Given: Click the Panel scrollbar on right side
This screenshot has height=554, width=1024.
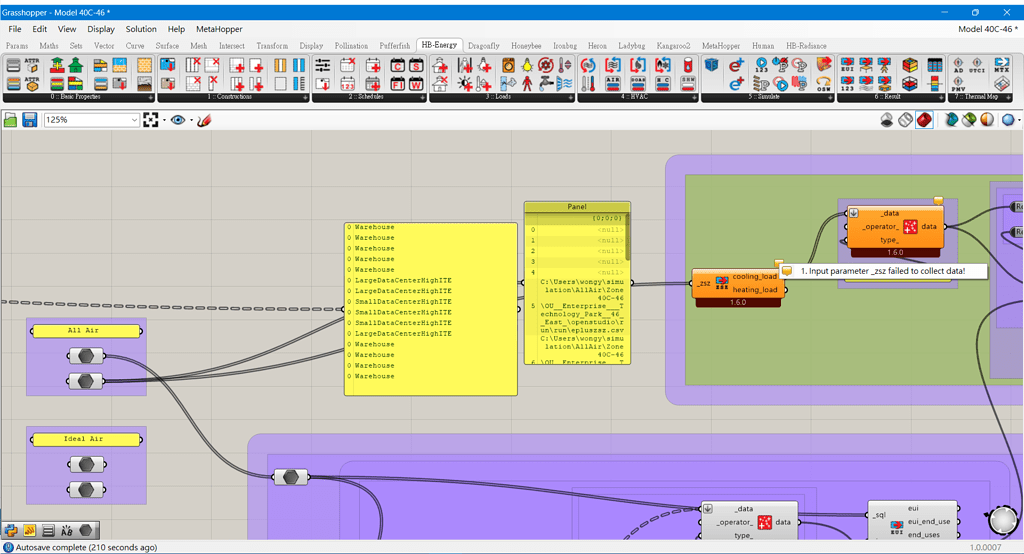Looking at the screenshot, I should 628,237.
